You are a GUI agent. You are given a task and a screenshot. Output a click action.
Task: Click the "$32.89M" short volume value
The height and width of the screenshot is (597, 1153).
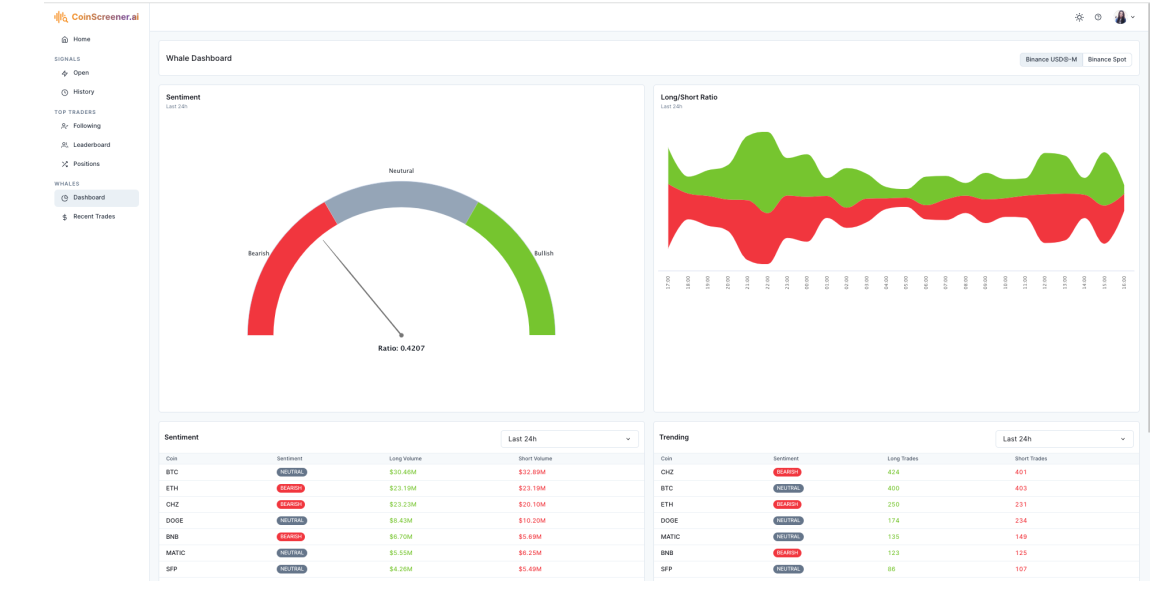click(x=532, y=472)
